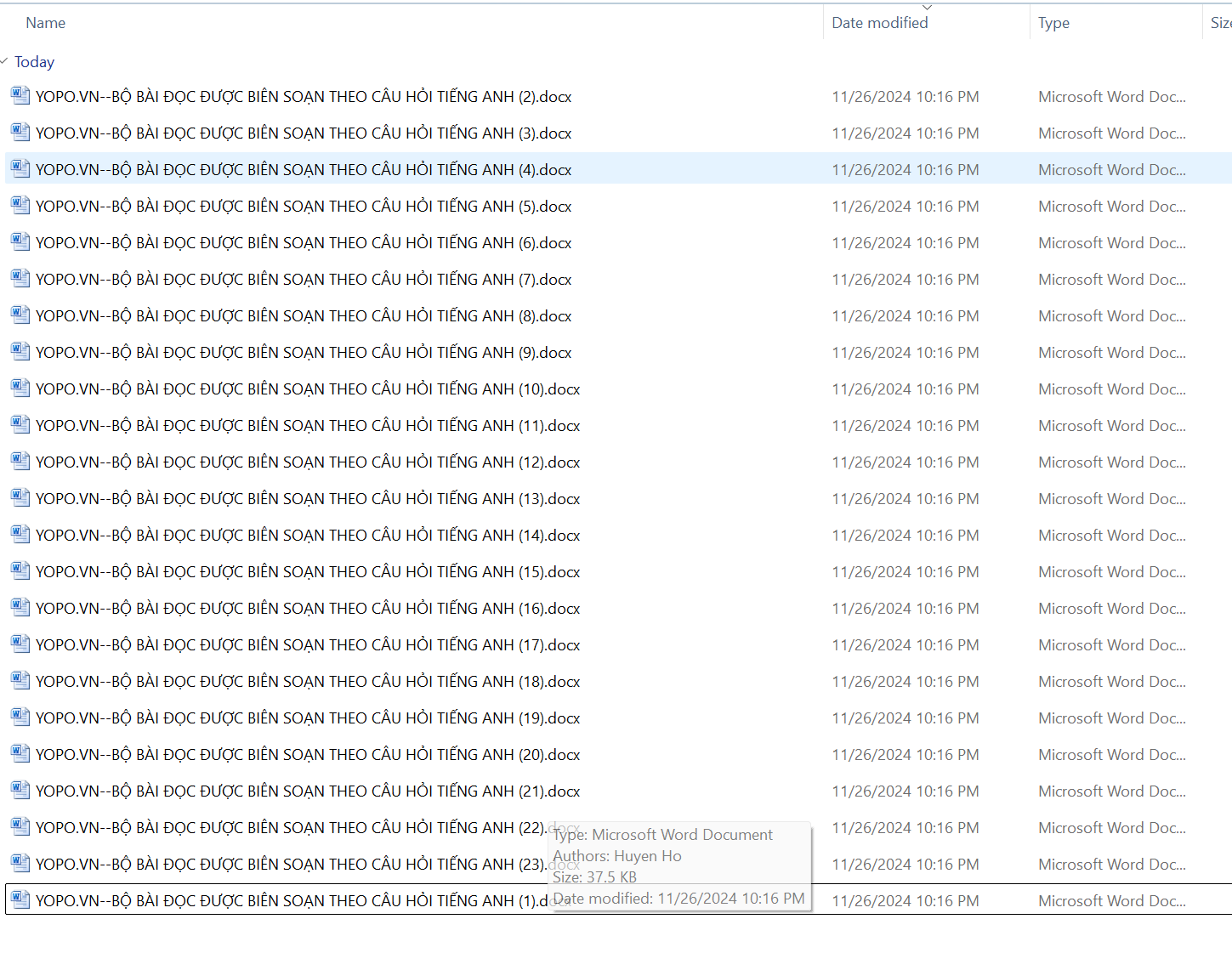The image size is (1232, 953).
Task: Click the Word icon of file (18).docx
Action: click(x=20, y=680)
